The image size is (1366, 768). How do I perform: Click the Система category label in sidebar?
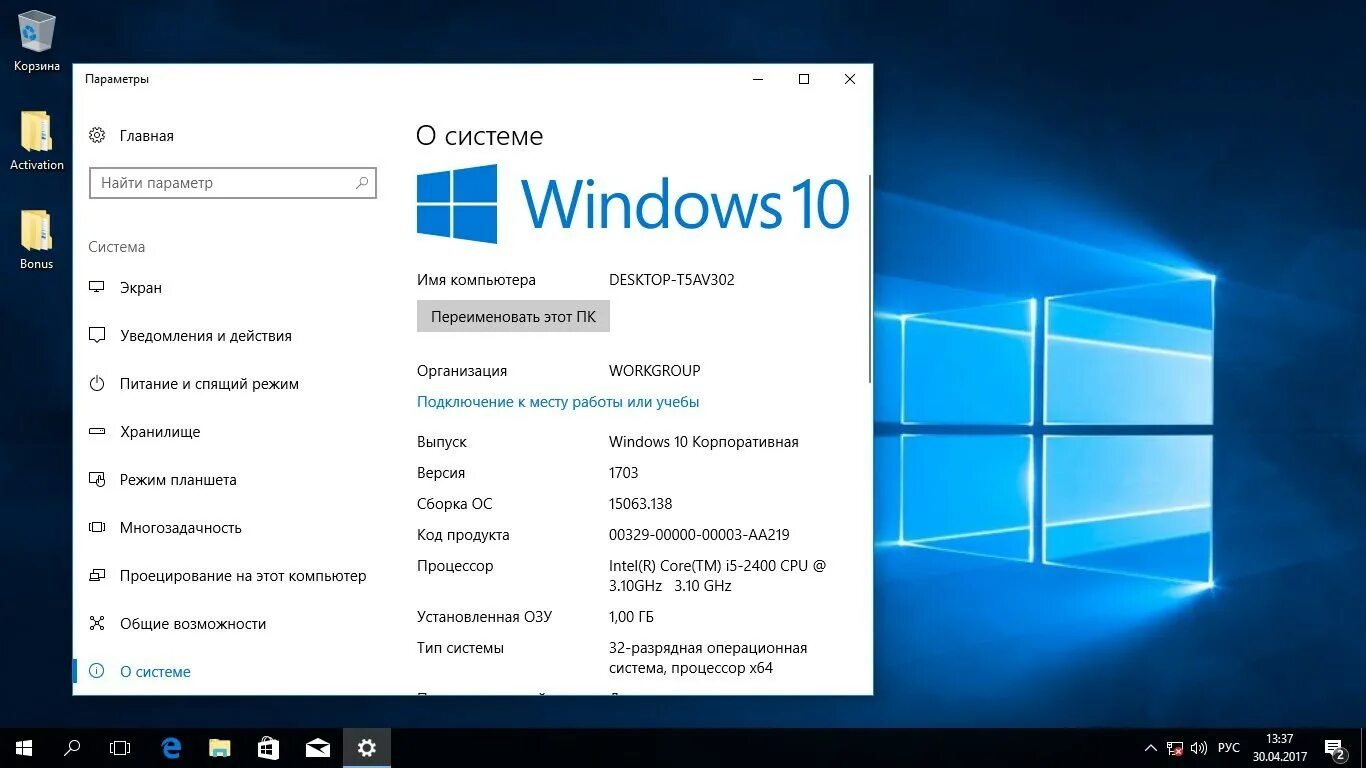(x=117, y=247)
